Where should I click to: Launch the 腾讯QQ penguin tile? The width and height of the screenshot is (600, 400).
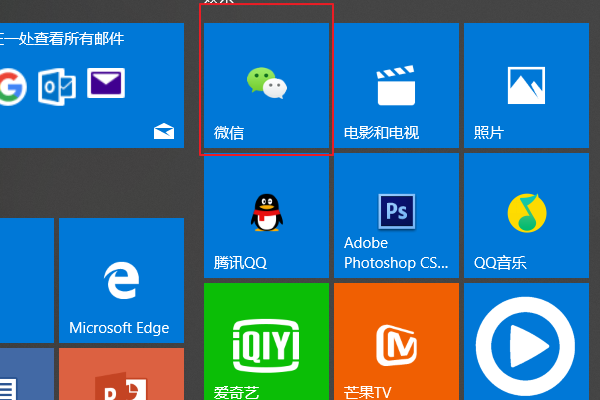point(266,216)
